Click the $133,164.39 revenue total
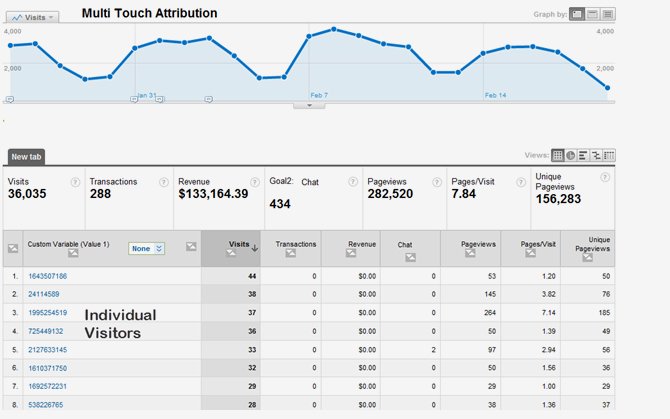670x419 pixels. (213, 194)
